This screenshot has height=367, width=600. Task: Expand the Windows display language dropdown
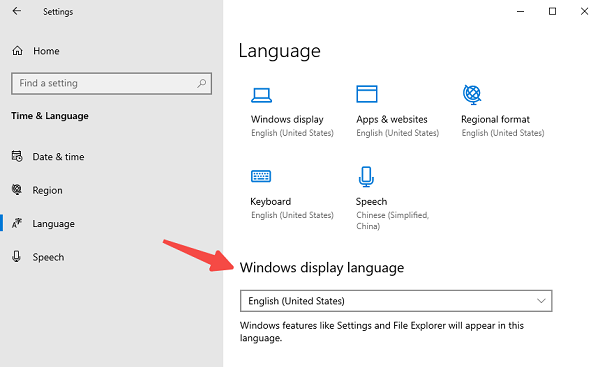click(396, 301)
